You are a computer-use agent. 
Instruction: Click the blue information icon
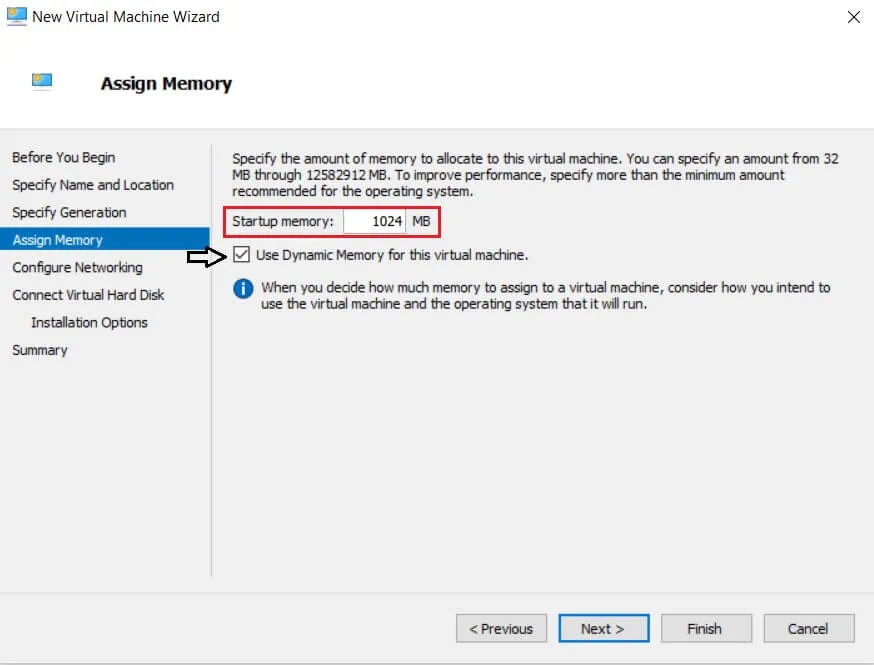point(243,289)
